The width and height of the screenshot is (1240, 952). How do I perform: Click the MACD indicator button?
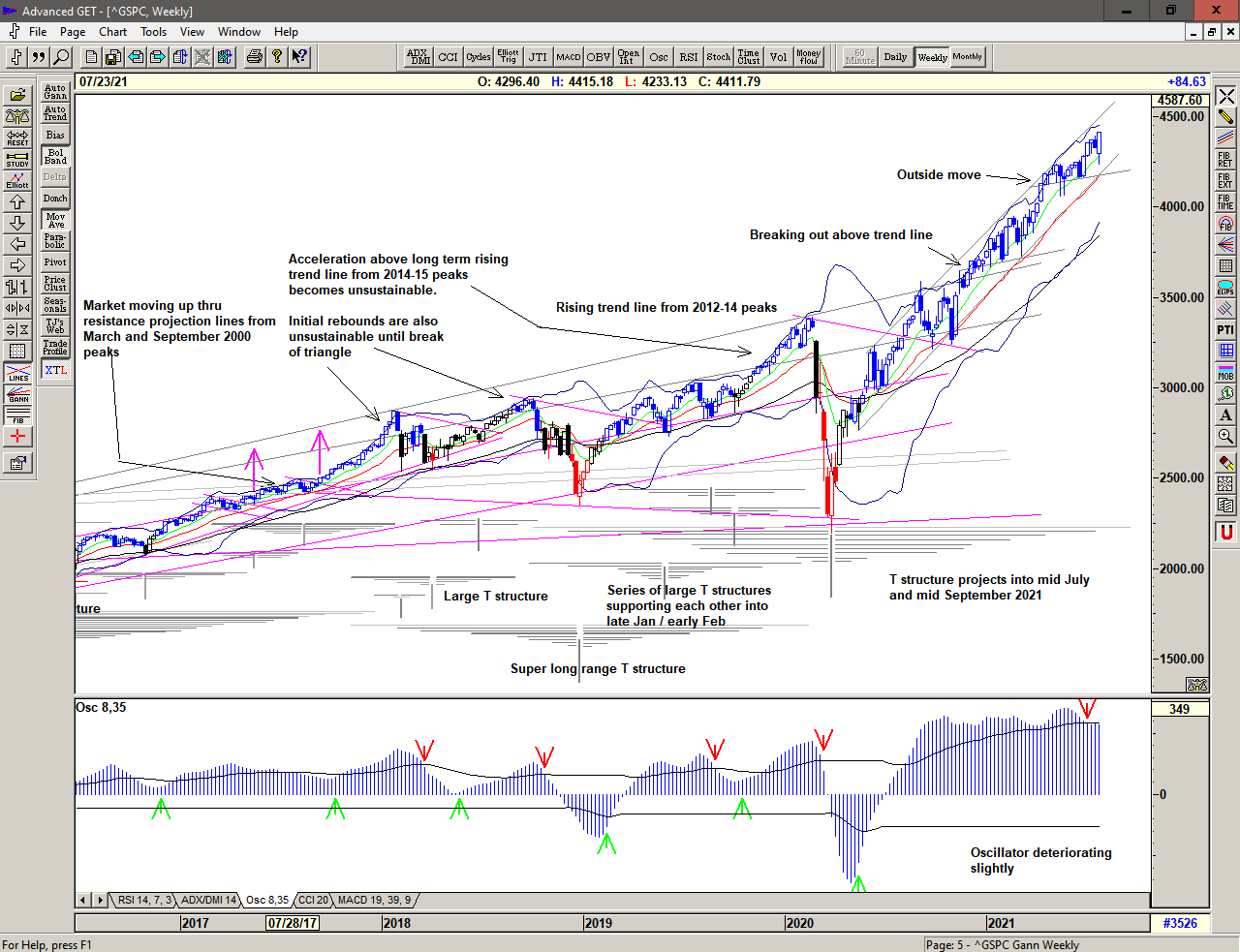tap(569, 57)
